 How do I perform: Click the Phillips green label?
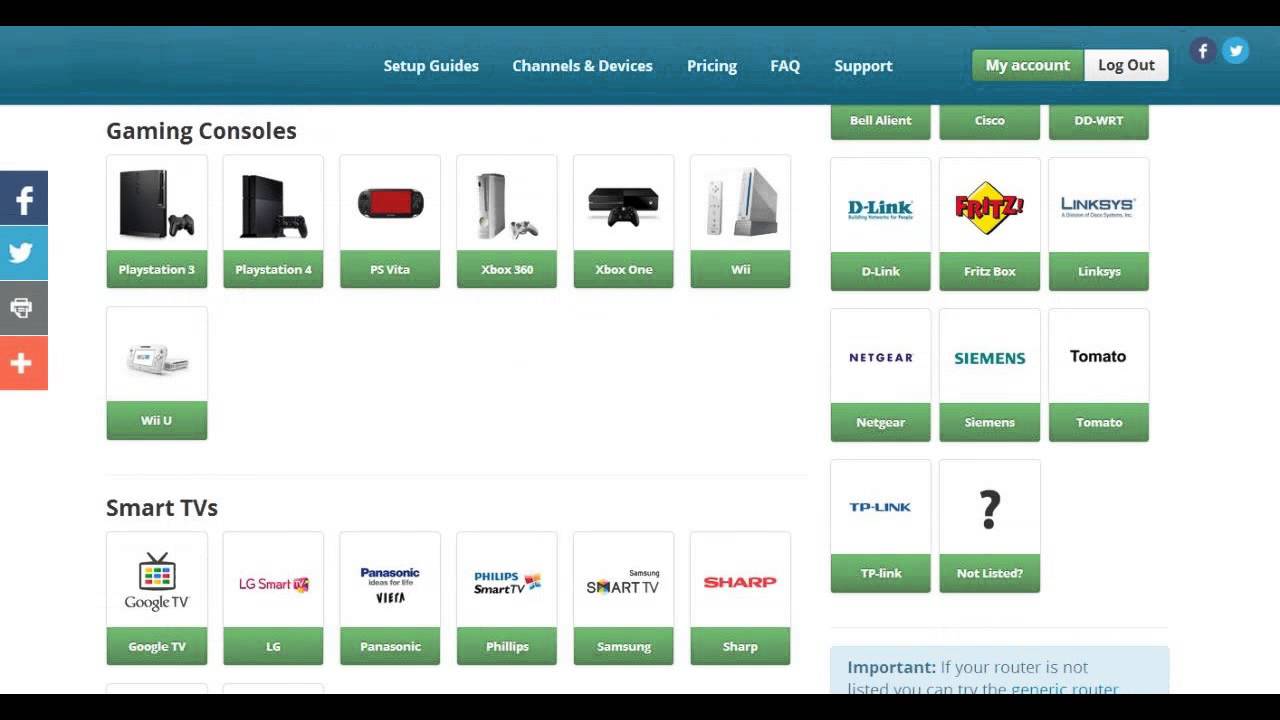tap(507, 646)
